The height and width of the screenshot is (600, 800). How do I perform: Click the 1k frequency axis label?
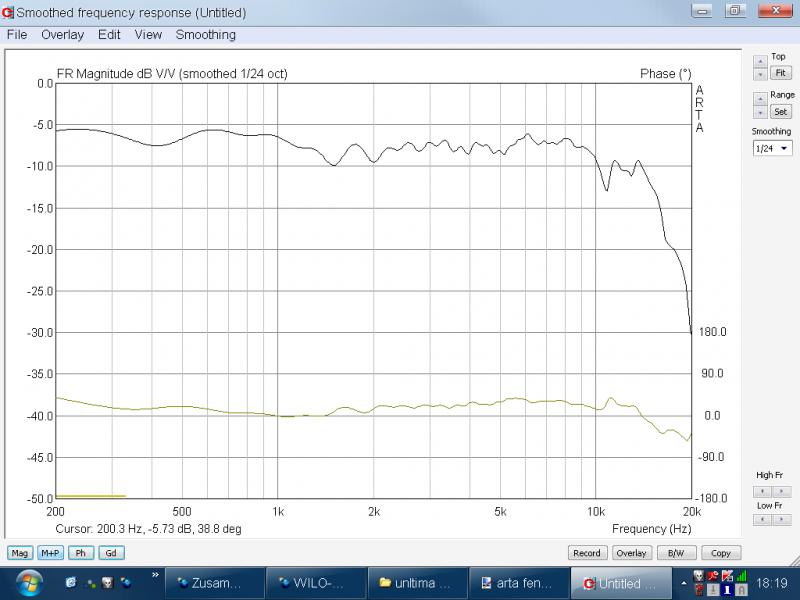(278, 512)
